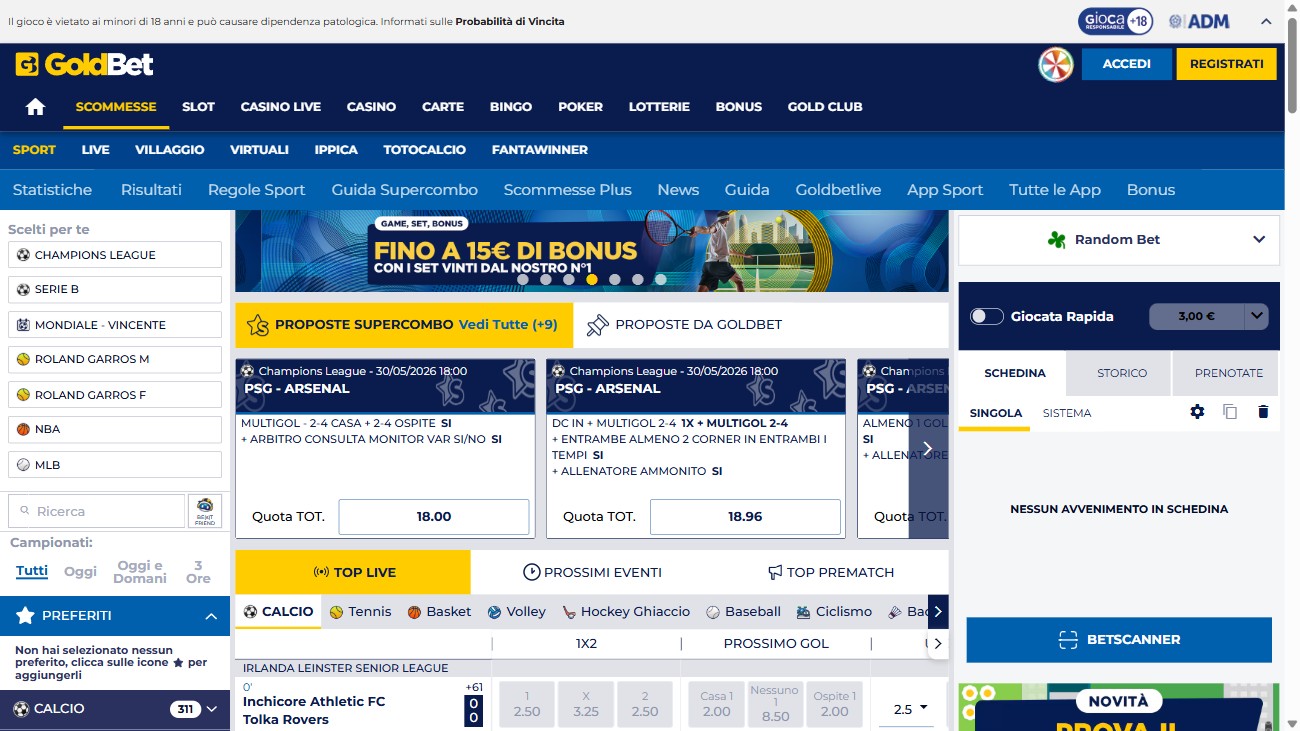
Task: Open the 2.5 goal line dropdown
Action: point(909,709)
